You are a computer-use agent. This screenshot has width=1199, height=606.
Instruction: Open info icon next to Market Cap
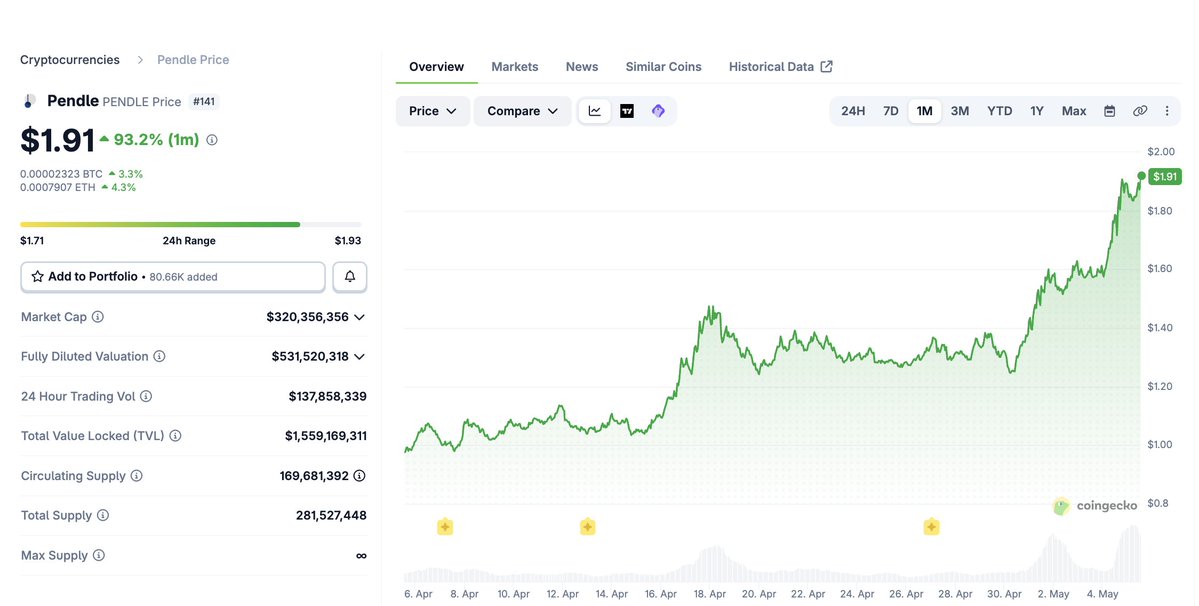[98, 316]
